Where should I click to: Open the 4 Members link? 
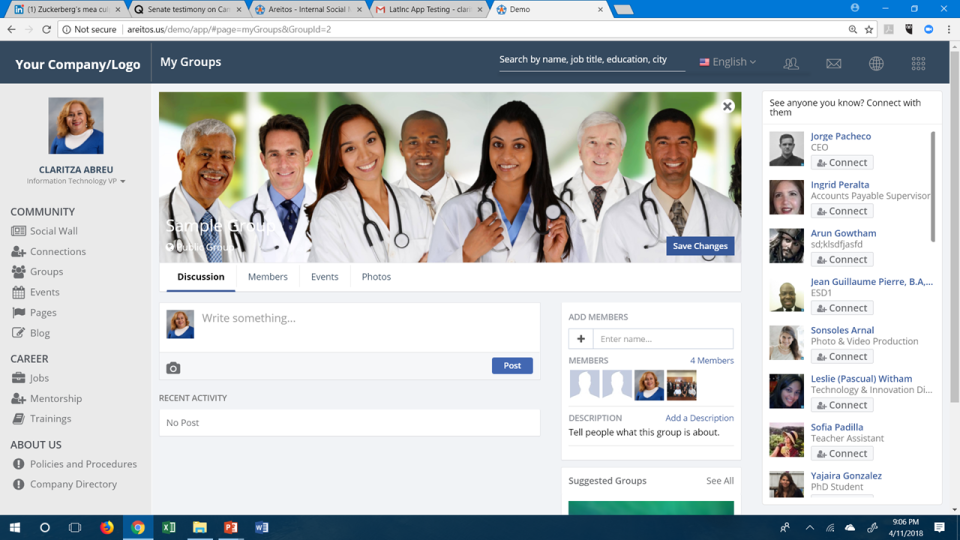(x=711, y=361)
